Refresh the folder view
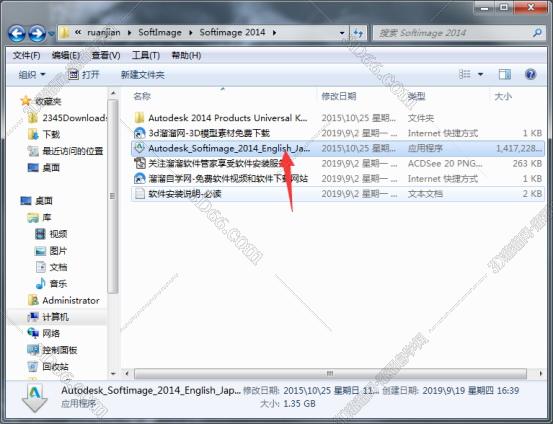 click(x=358, y=33)
